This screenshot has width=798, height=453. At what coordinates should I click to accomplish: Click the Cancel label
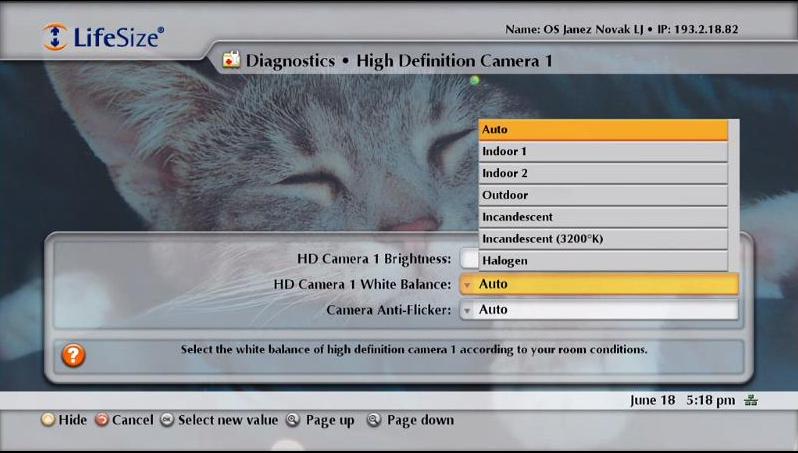tap(132, 420)
